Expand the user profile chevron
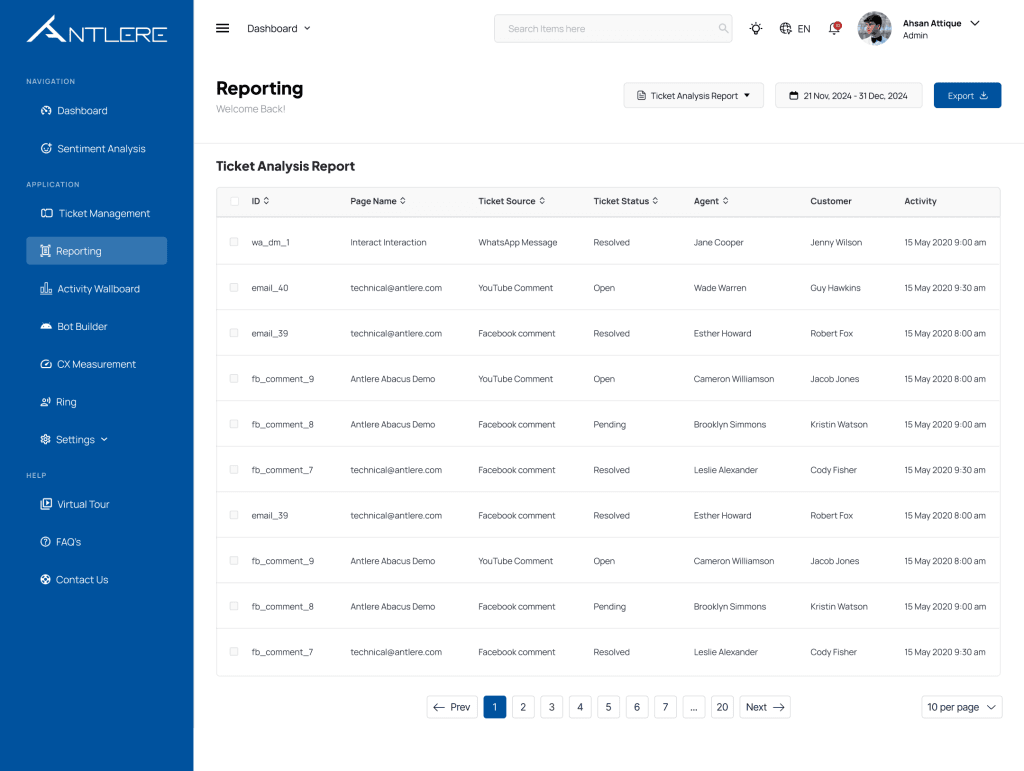This screenshot has height=771, width=1024. (x=975, y=23)
